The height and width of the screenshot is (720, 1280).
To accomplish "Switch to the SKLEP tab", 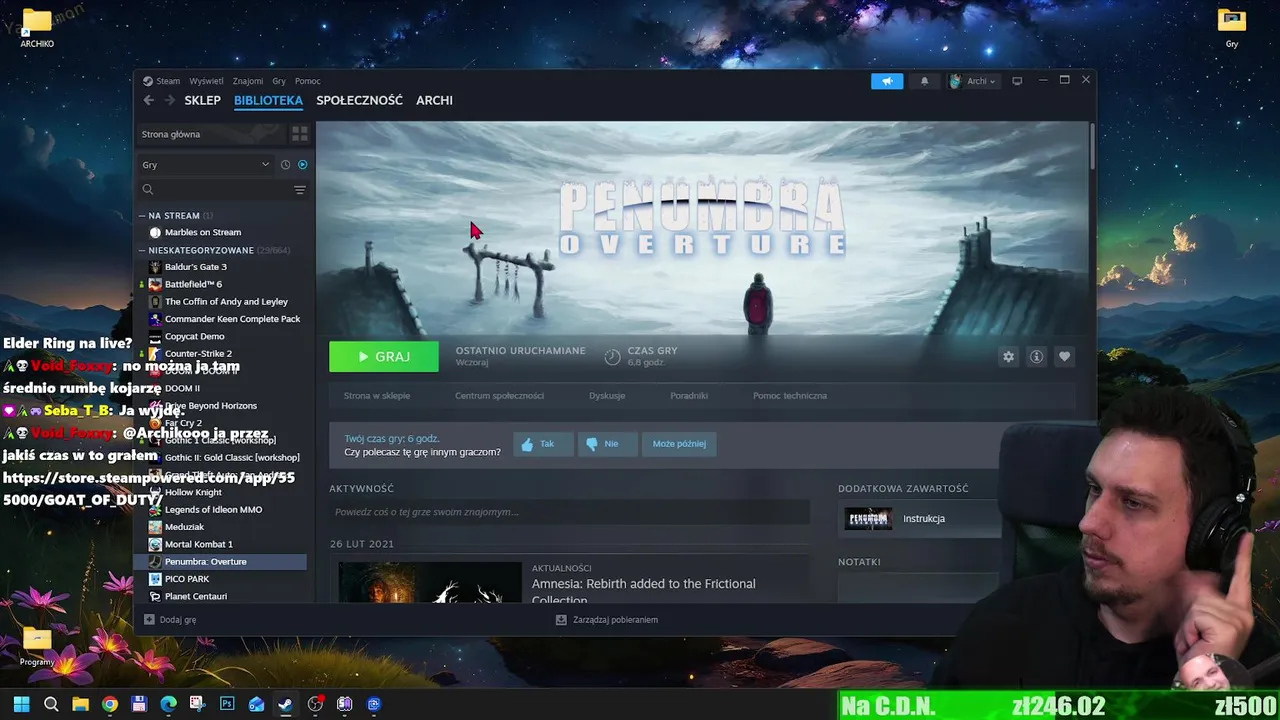I will click(202, 100).
